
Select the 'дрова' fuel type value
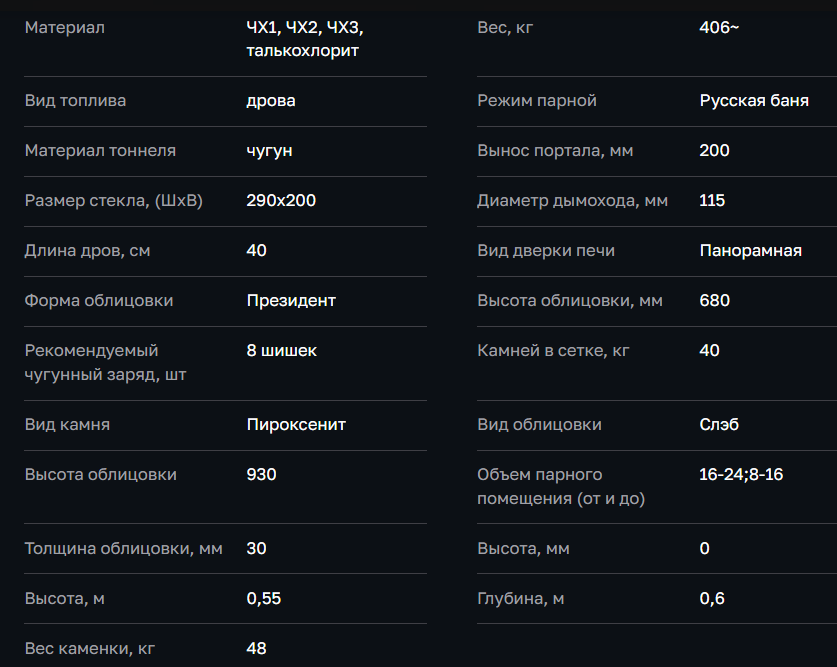click(270, 101)
